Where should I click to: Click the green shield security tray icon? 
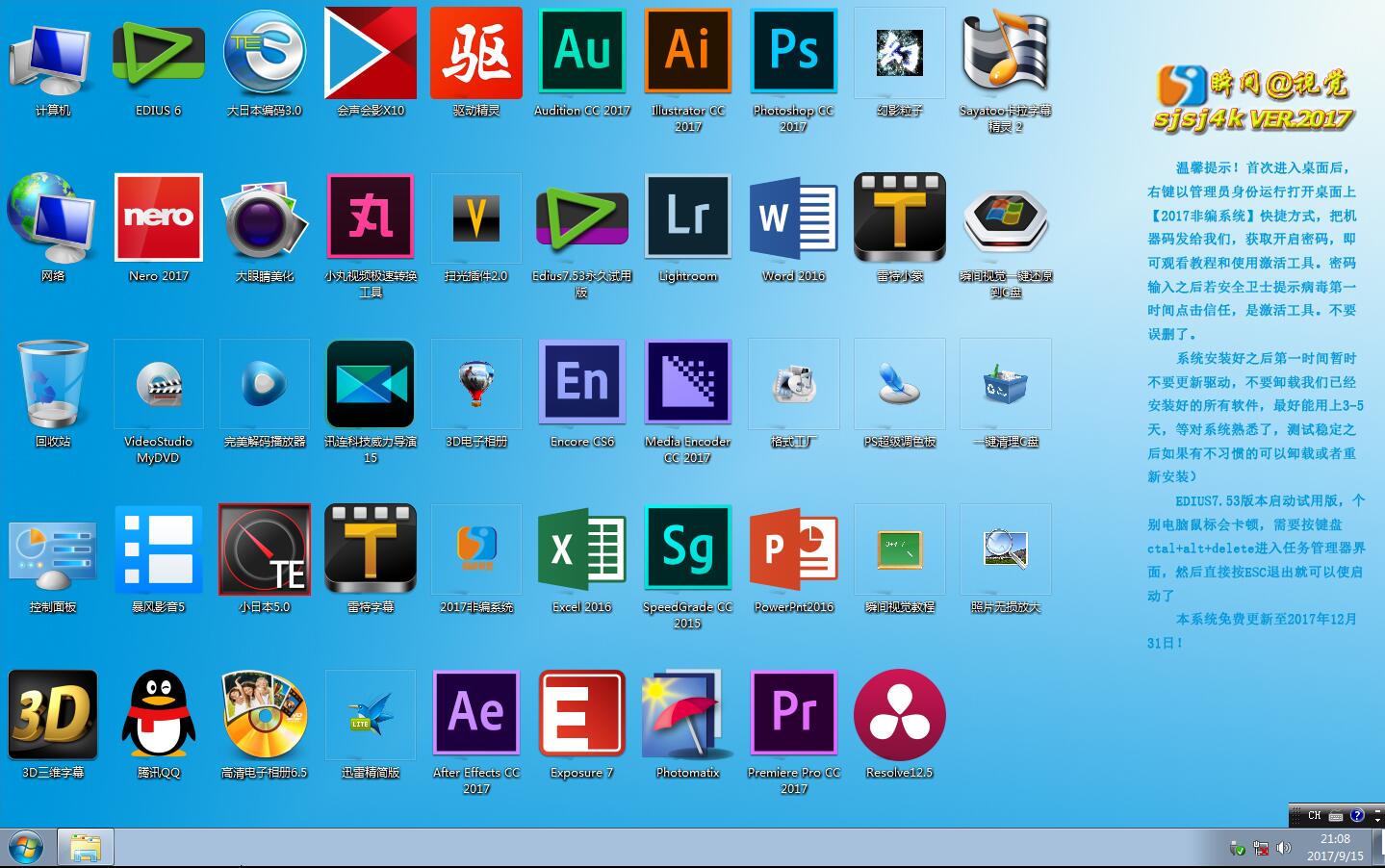(1239, 849)
